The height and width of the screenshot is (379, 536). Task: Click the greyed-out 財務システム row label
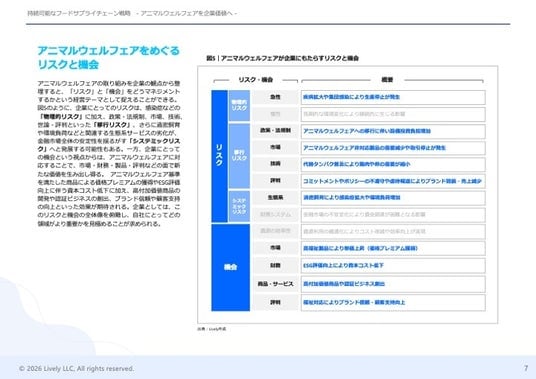point(275,215)
